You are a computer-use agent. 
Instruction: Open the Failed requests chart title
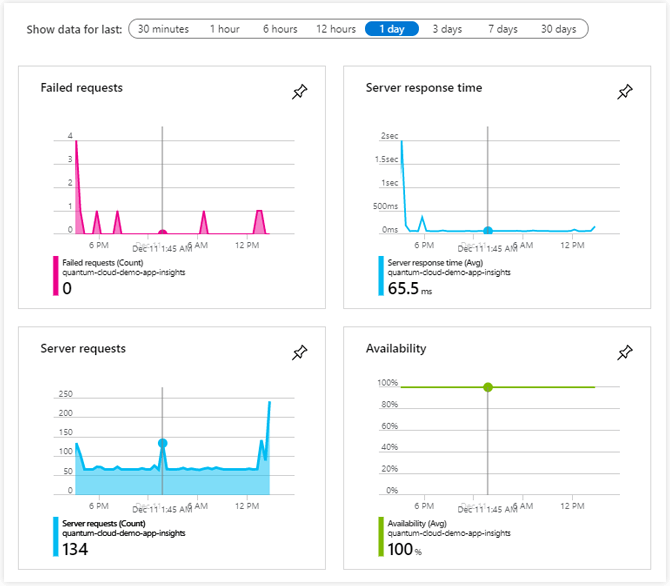(x=82, y=88)
